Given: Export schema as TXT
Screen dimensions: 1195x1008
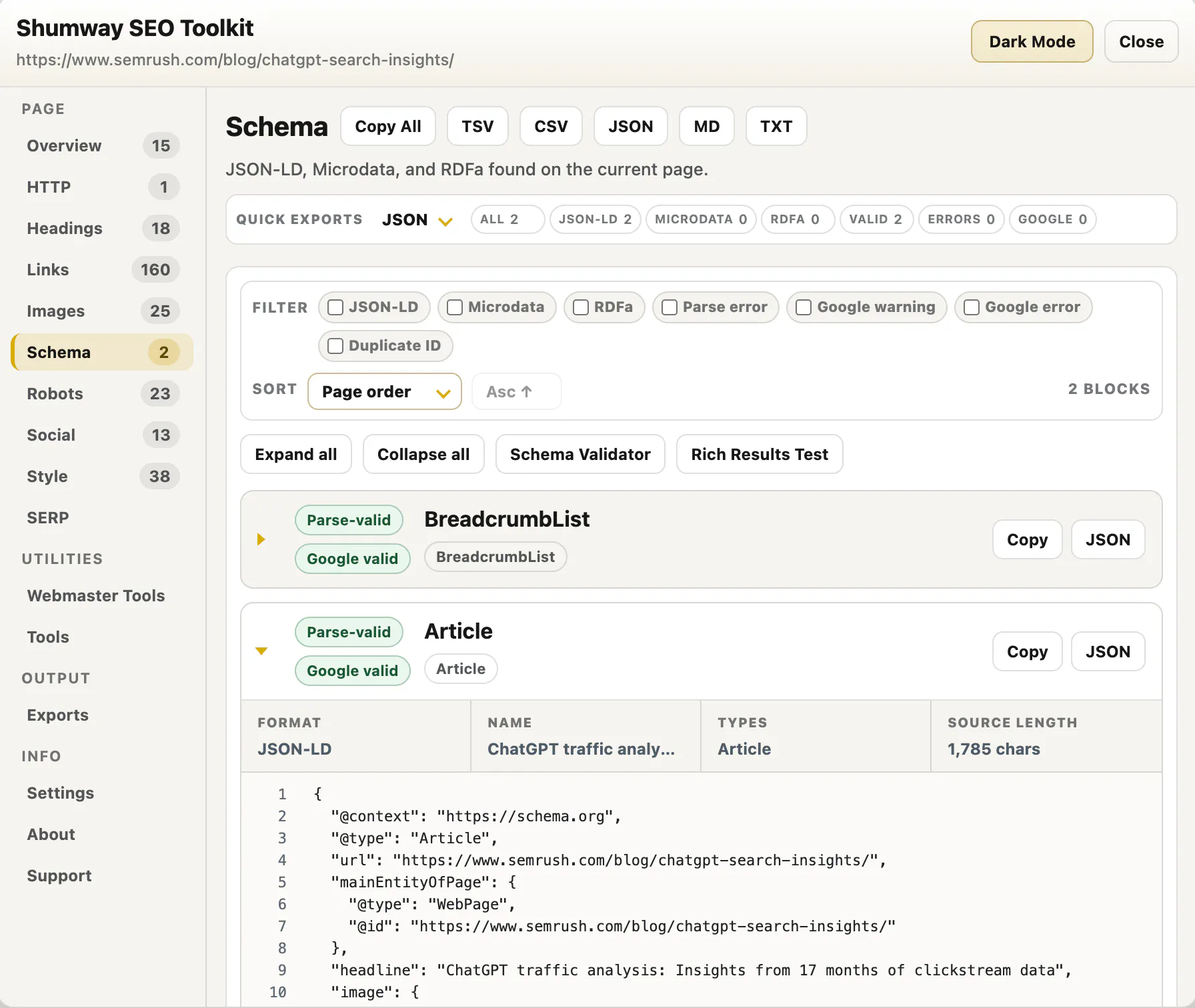Looking at the screenshot, I should 776,126.
